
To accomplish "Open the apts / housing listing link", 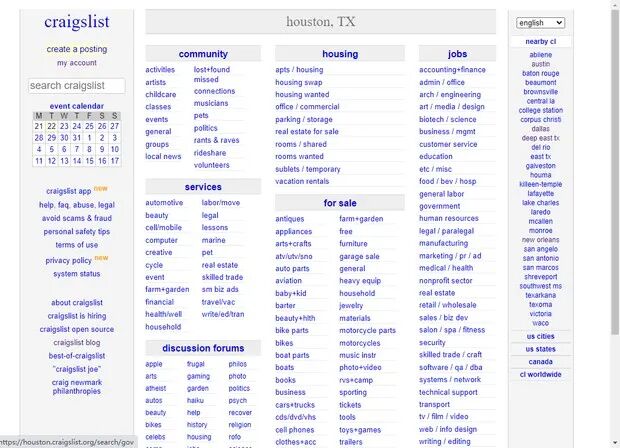I will pos(299,70).
